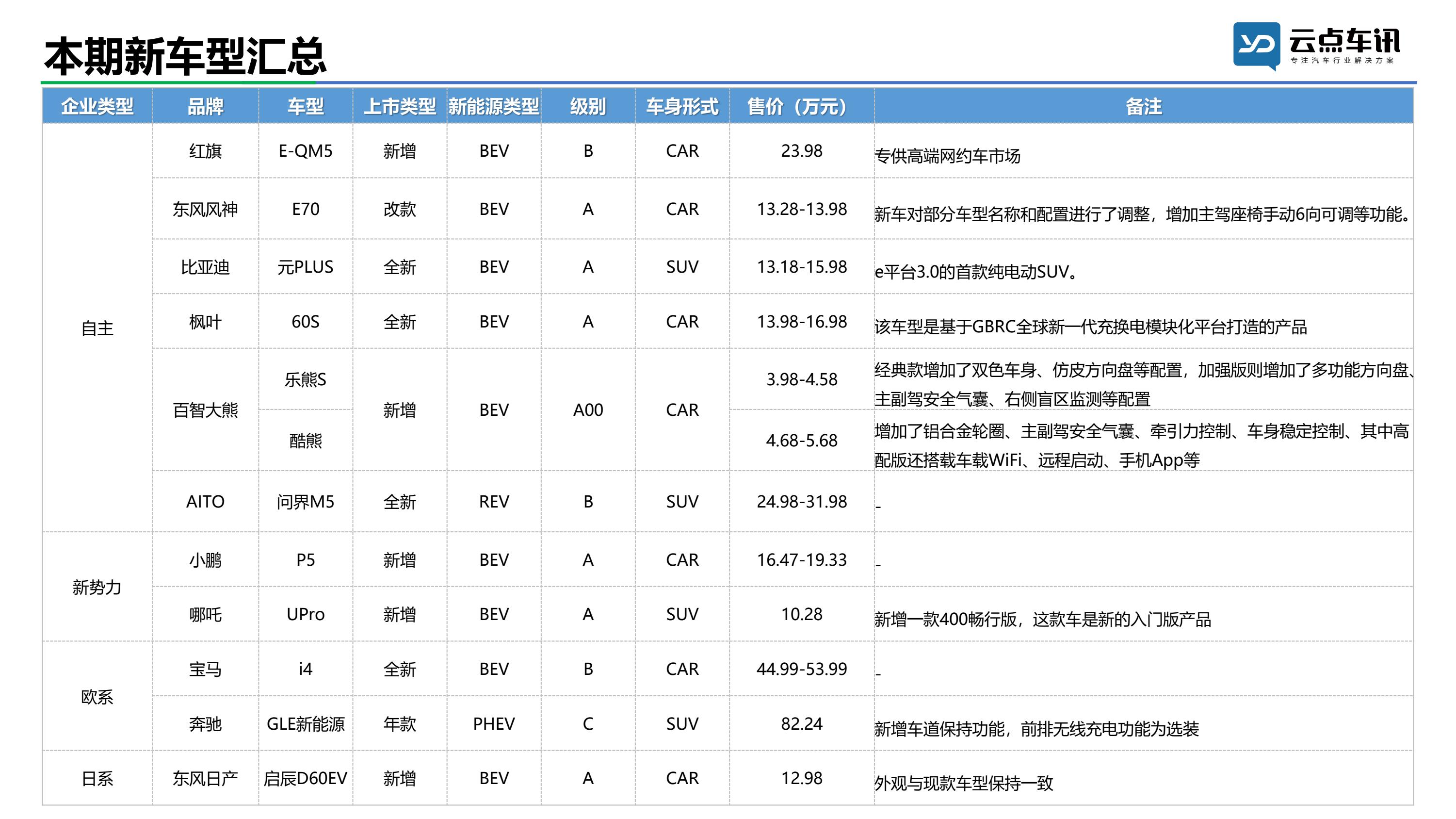Click the 60S model cell
The image size is (1456, 819).
pos(305,322)
